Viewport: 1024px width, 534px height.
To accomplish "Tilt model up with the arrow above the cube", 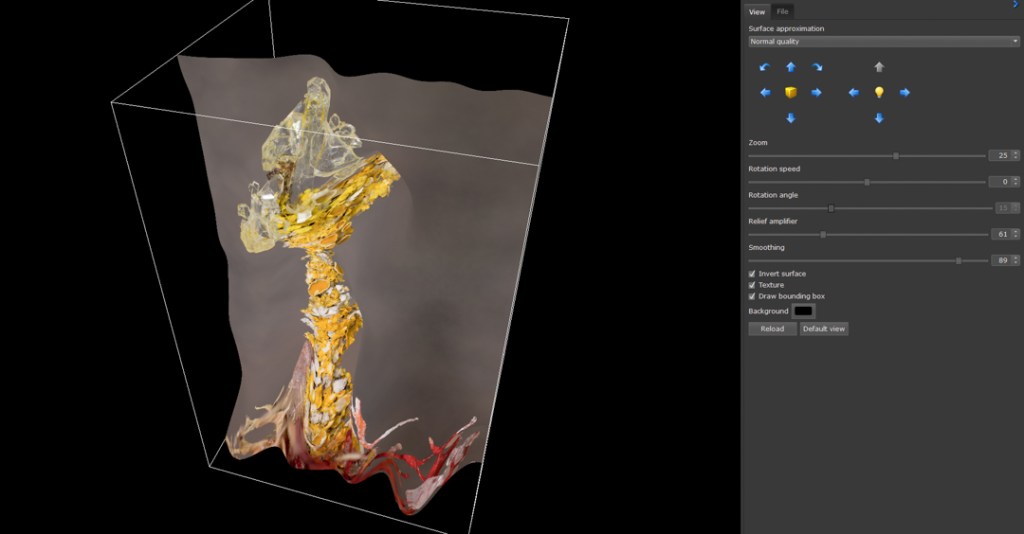I will point(791,67).
